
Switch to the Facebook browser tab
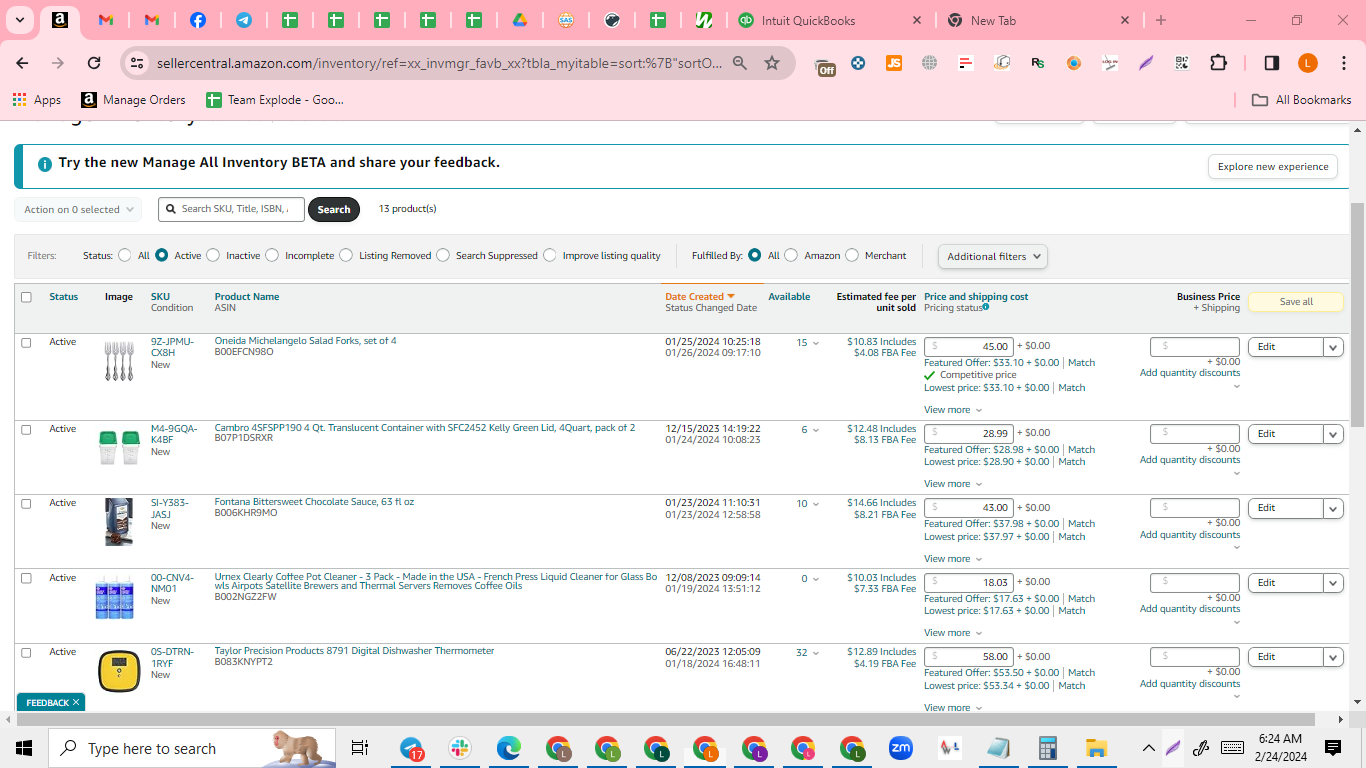click(198, 20)
